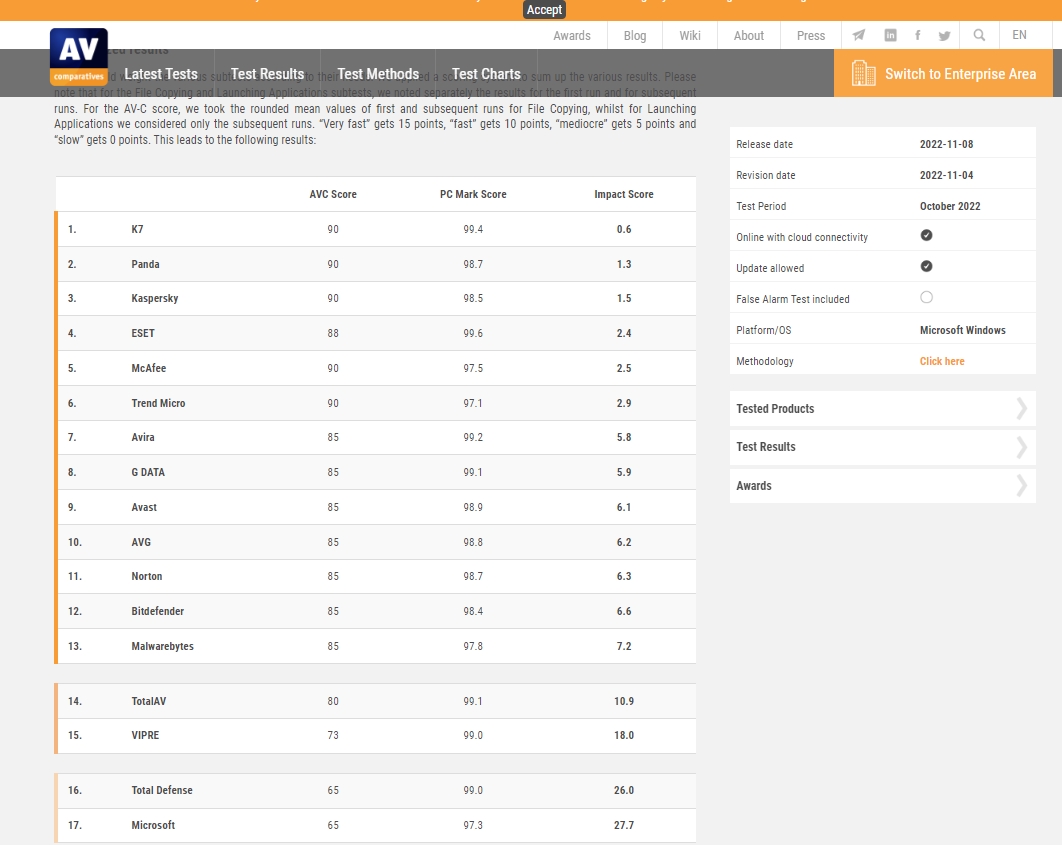Image resolution: width=1062 pixels, height=845 pixels.
Task: Open the Blog link
Action: coord(635,35)
